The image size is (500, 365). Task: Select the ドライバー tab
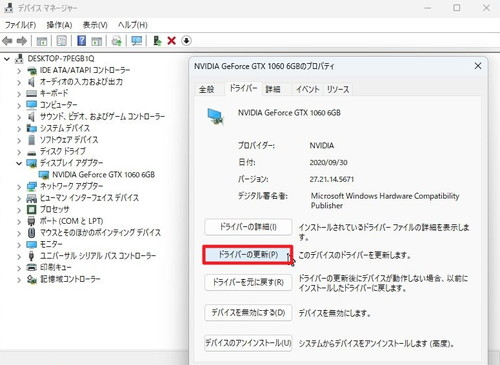243,88
